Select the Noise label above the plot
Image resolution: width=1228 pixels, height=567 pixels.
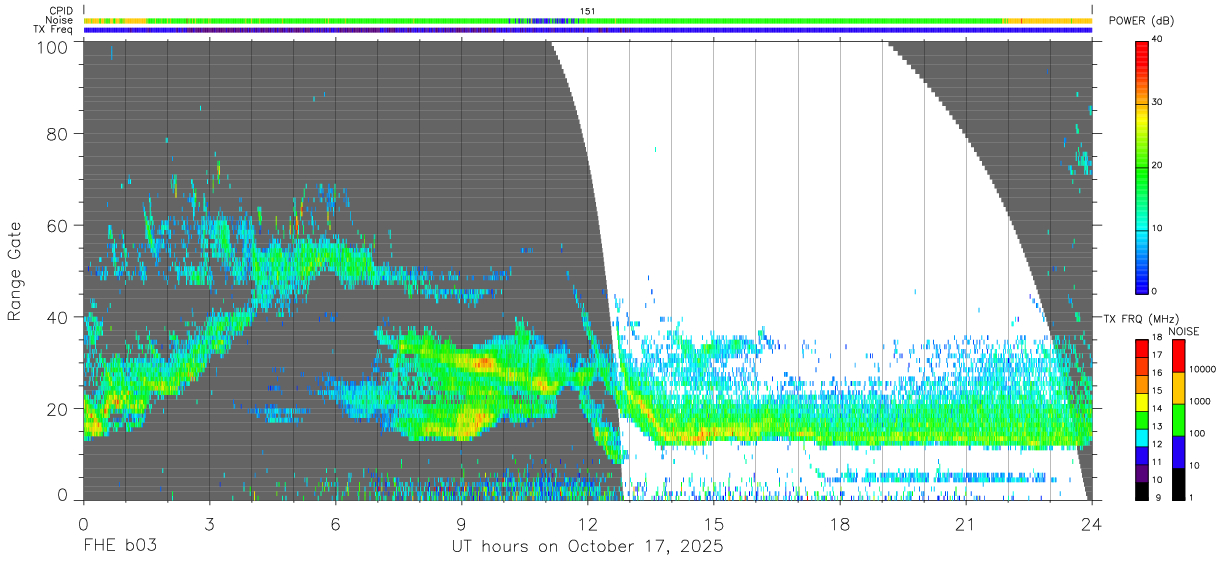click(60, 20)
